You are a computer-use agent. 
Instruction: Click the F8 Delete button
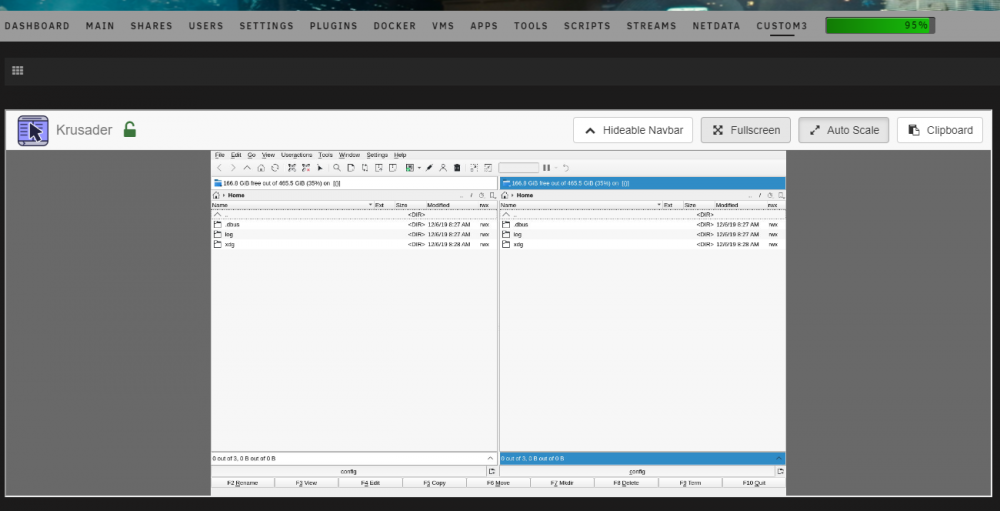coord(626,483)
